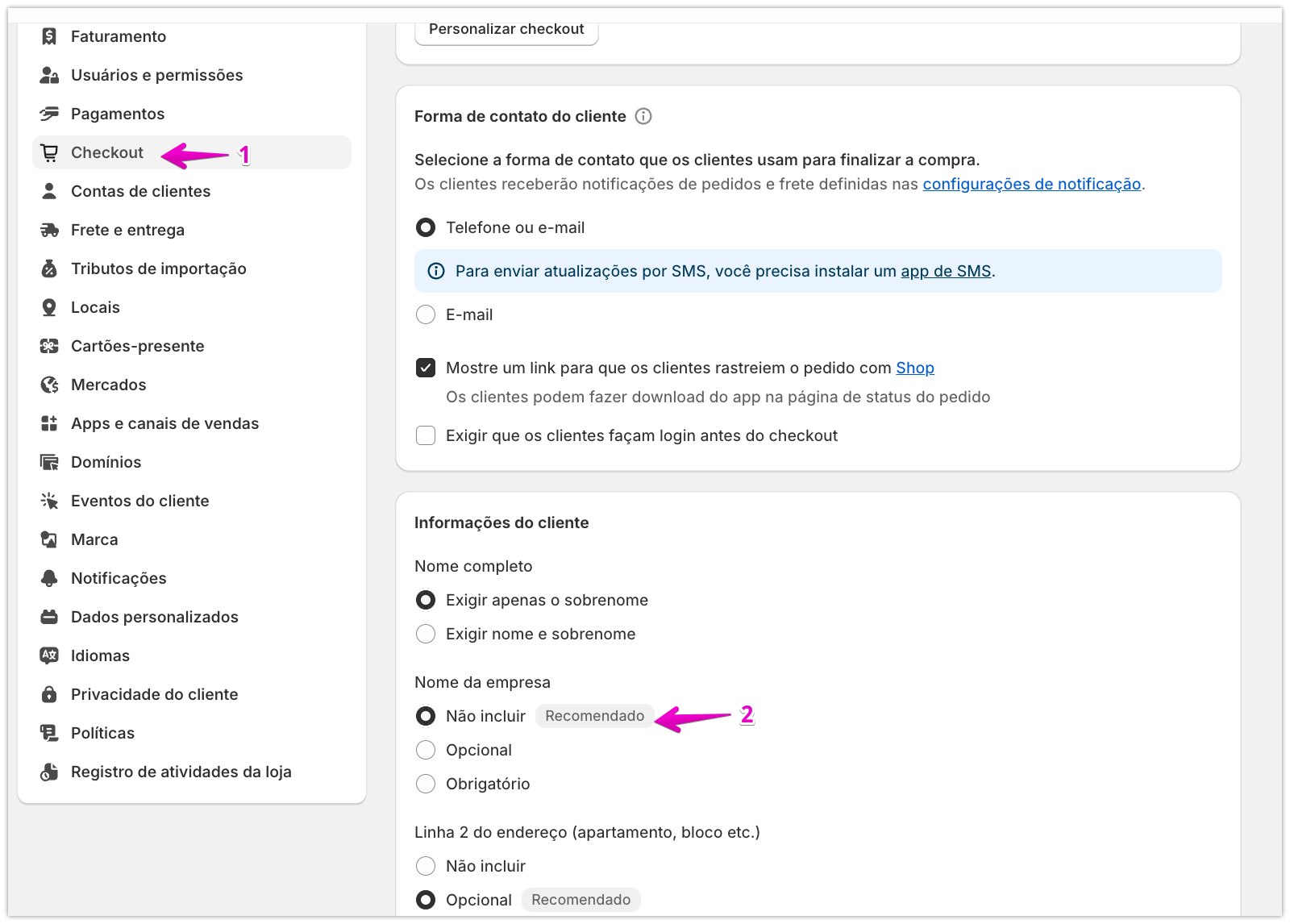Go to Contas de clientes section
This screenshot has height=924, width=1290.
point(140,191)
